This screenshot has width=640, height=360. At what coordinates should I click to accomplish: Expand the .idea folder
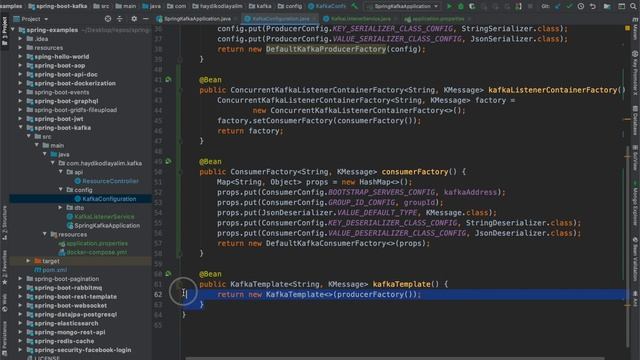[20, 39]
